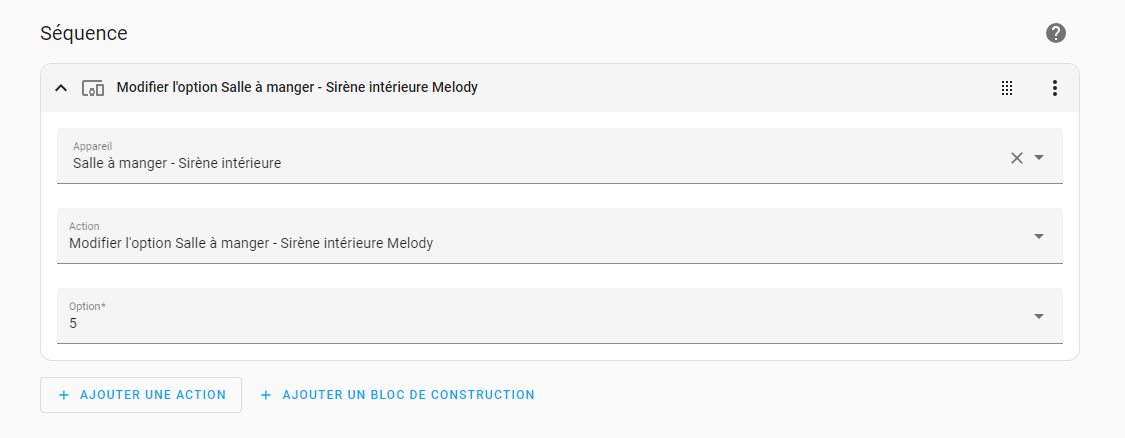Click the action card header title text

click(x=297, y=88)
